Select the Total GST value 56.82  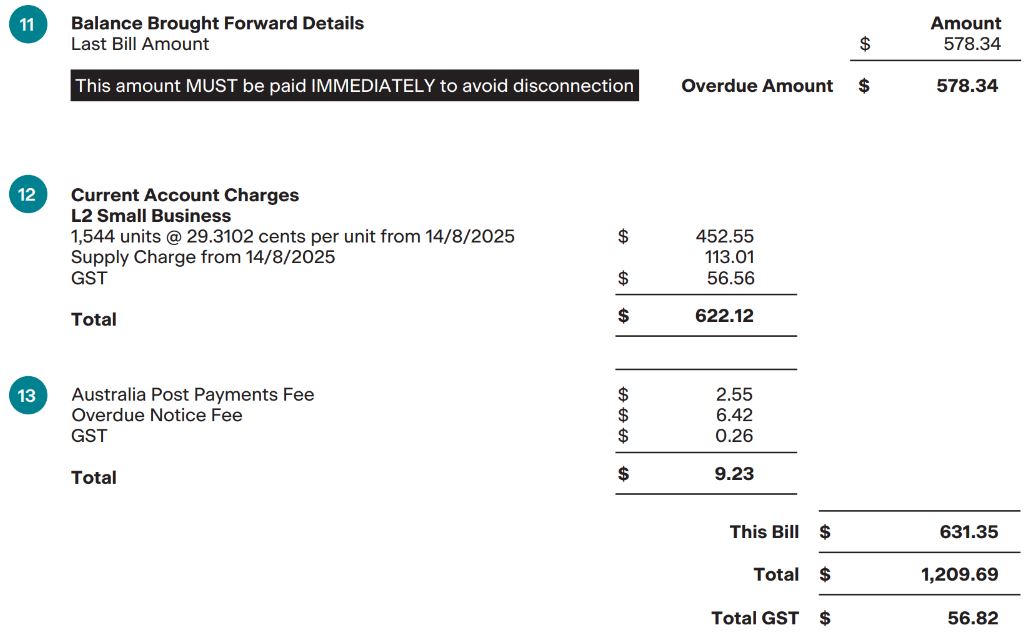click(x=972, y=619)
